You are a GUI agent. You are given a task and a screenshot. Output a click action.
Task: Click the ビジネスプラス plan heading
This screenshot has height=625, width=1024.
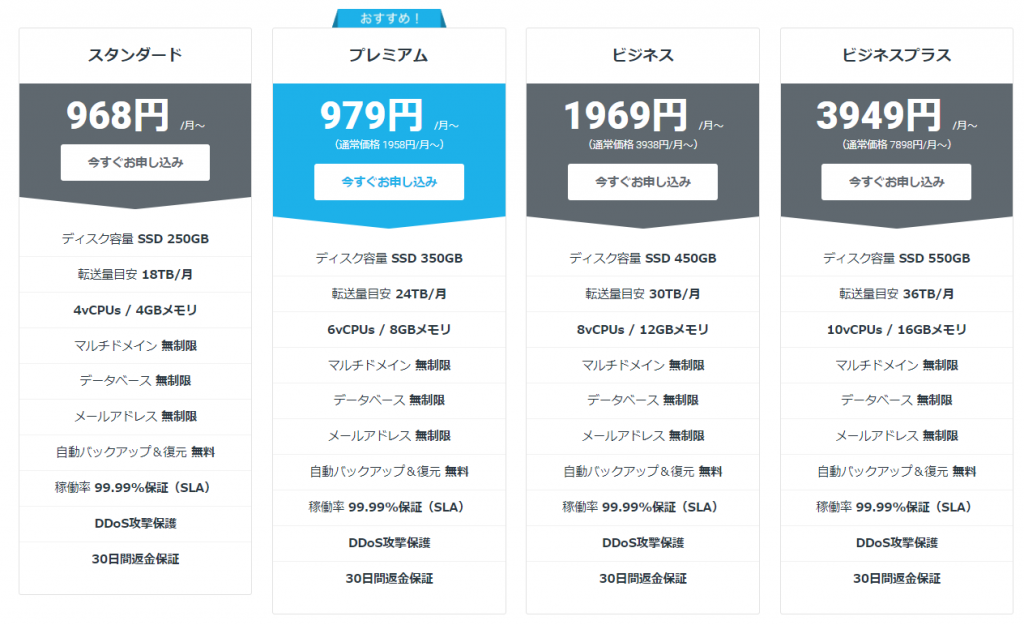coord(896,55)
